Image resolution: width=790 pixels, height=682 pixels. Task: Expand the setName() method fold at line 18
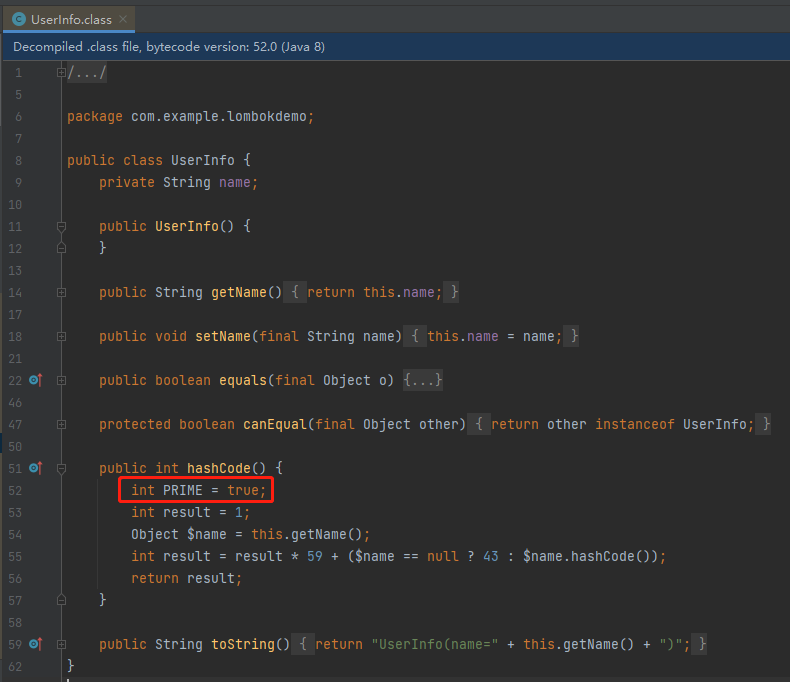tap(61, 336)
